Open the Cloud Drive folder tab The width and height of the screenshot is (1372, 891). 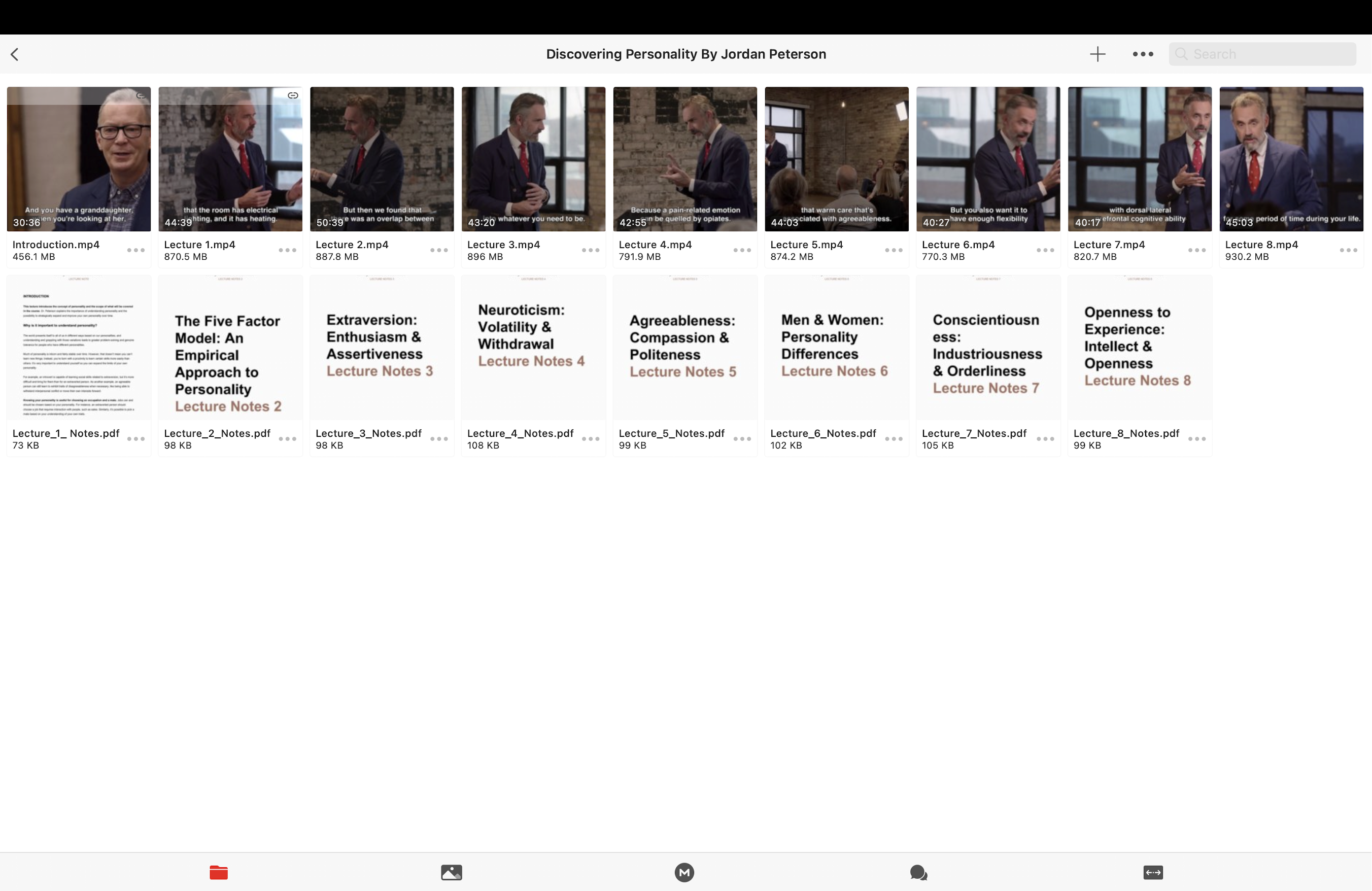coord(219,872)
